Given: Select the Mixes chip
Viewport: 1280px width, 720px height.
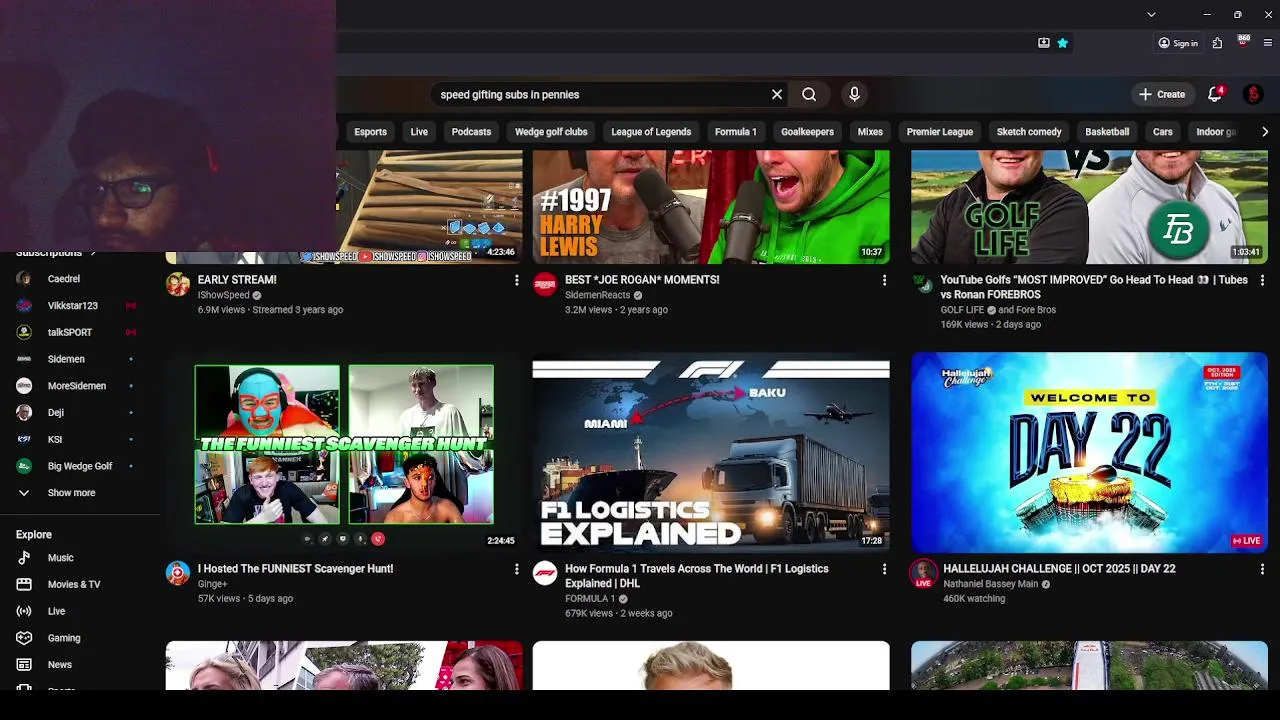Looking at the screenshot, I should [870, 132].
